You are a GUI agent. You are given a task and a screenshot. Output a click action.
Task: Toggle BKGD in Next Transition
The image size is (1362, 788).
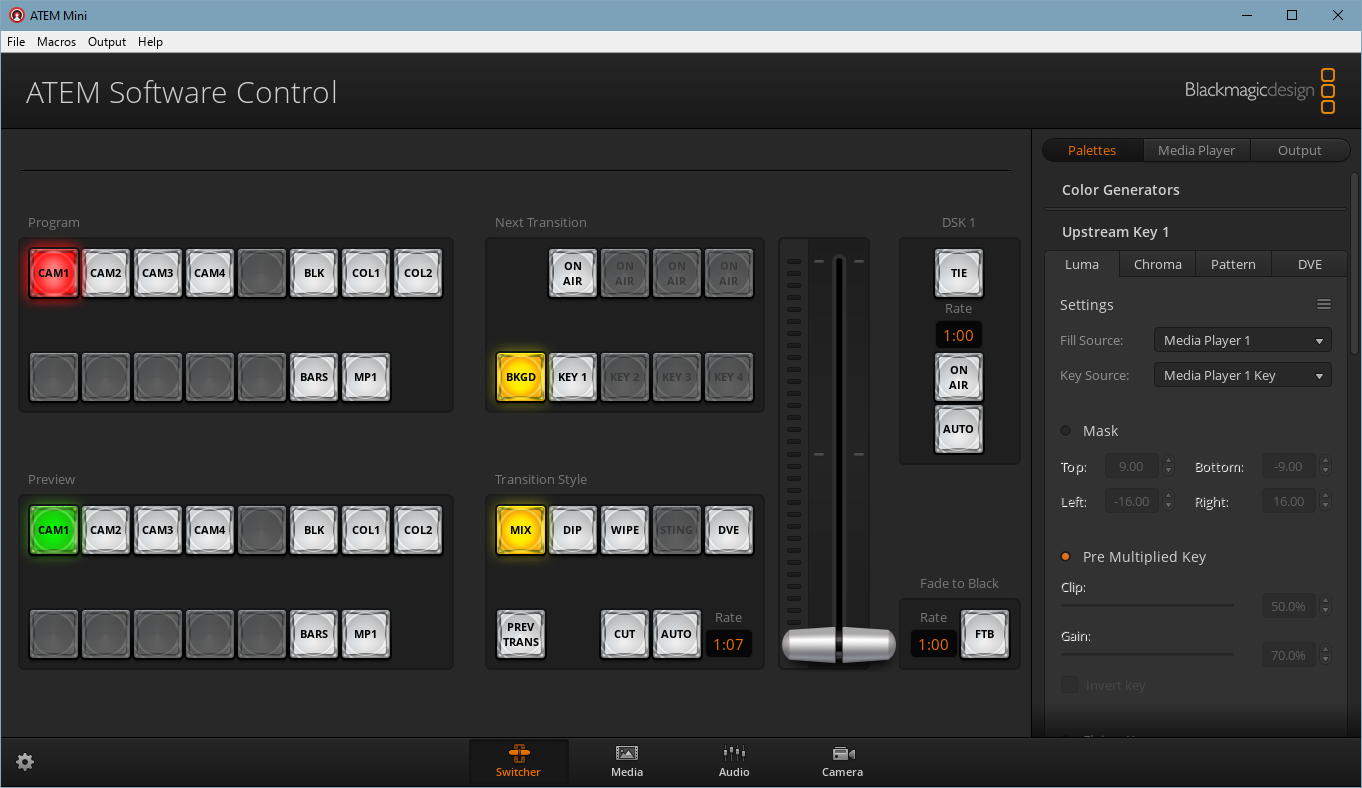click(521, 377)
